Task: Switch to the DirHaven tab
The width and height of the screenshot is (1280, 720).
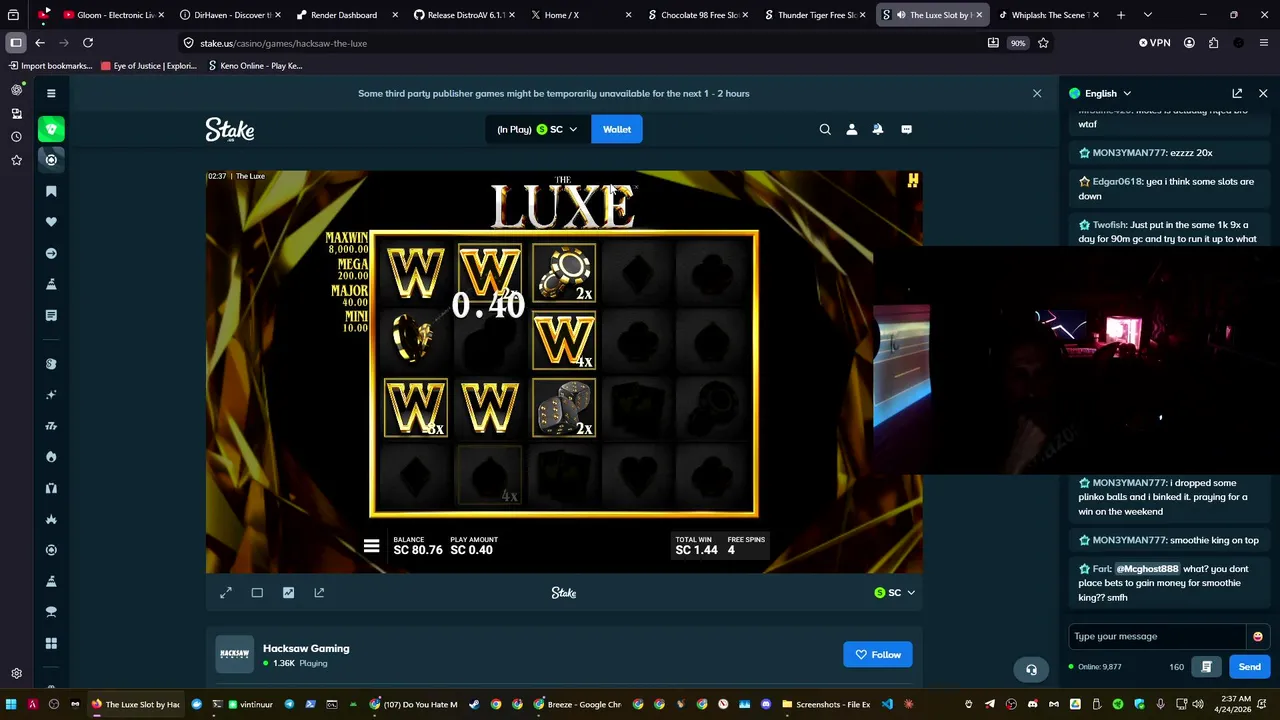Action: tap(225, 15)
